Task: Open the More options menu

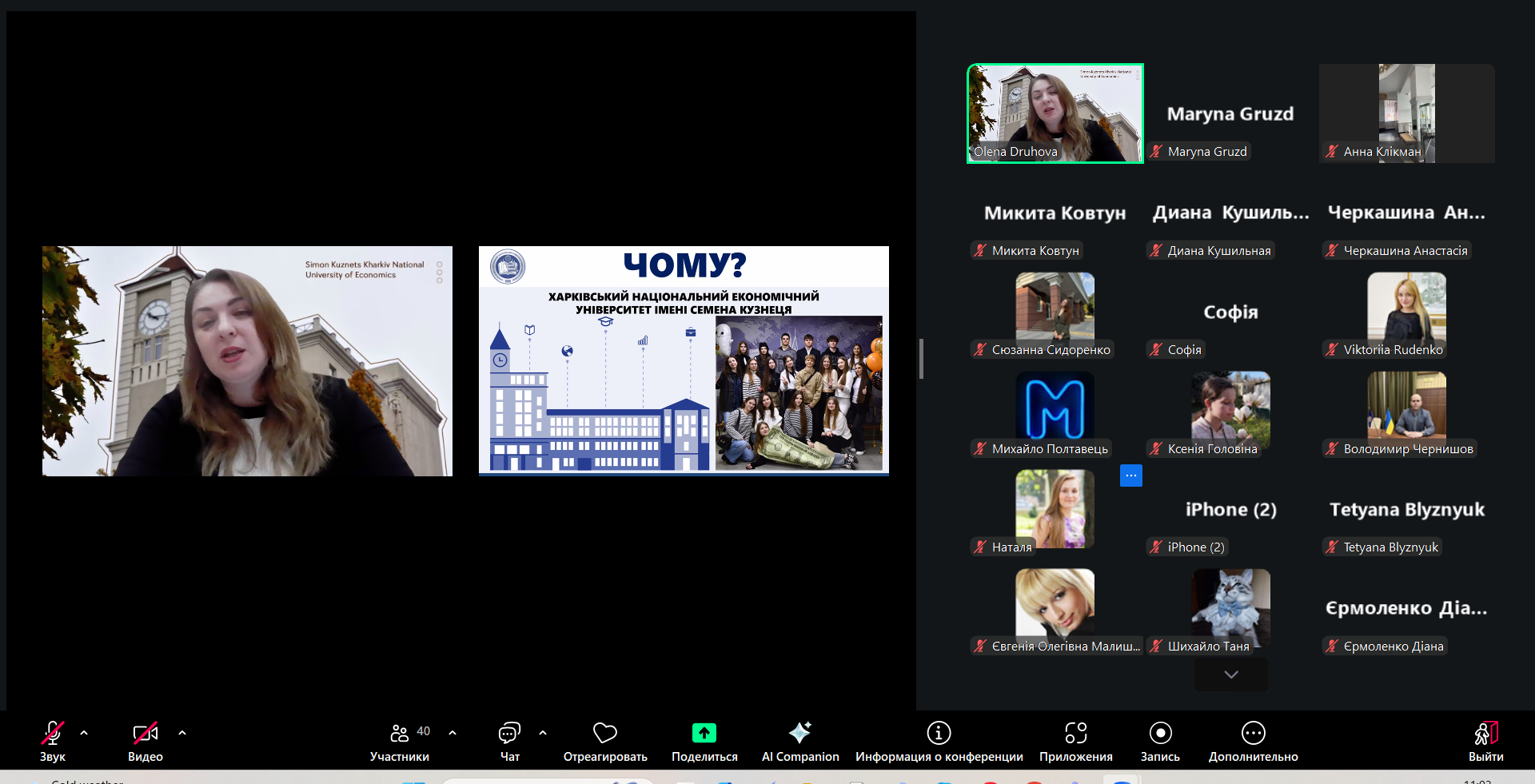Action: coord(1253,733)
